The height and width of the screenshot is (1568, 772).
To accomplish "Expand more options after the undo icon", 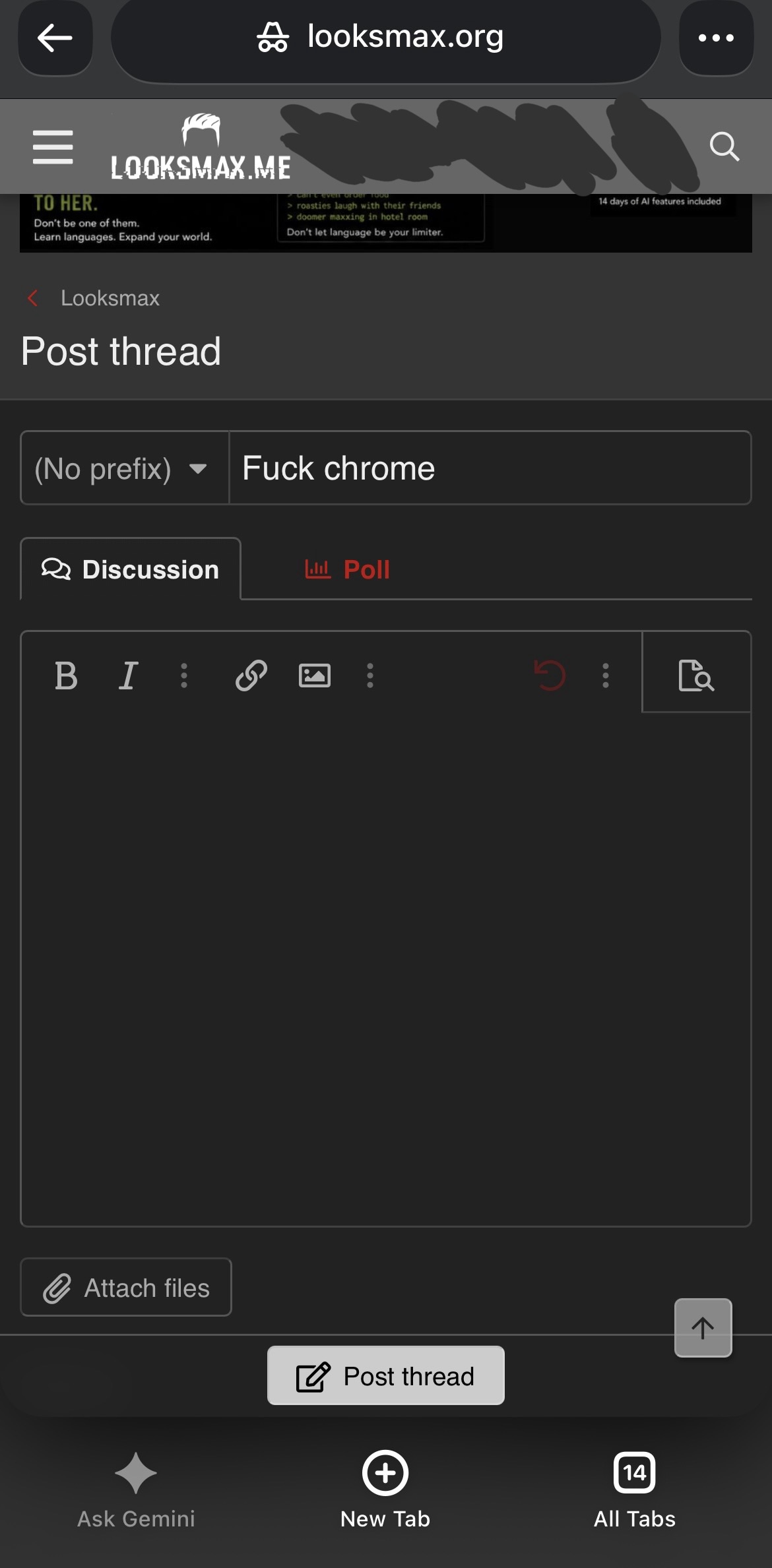I will pyautogui.click(x=606, y=675).
